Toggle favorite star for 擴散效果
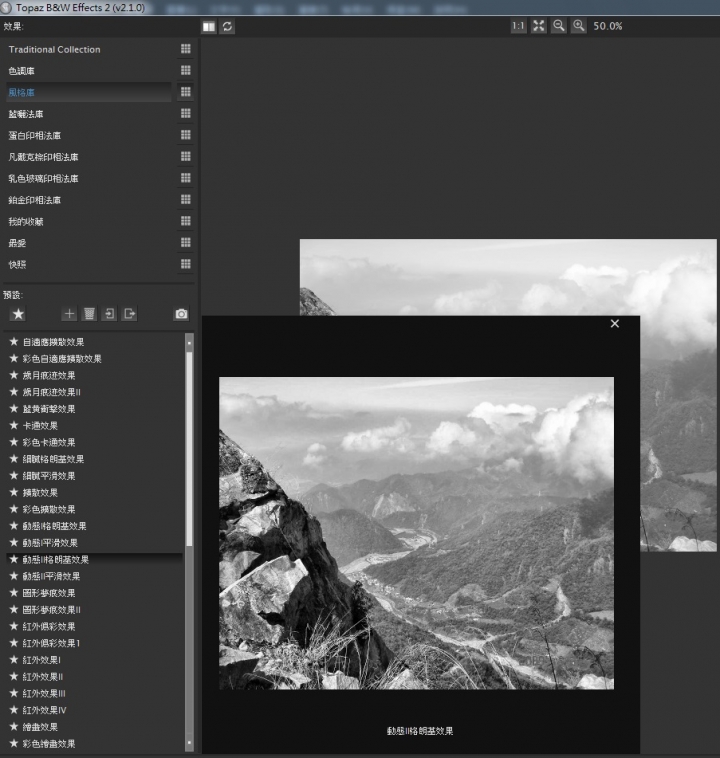The width and height of the screenshot is (720, 758). coord(14,493)
